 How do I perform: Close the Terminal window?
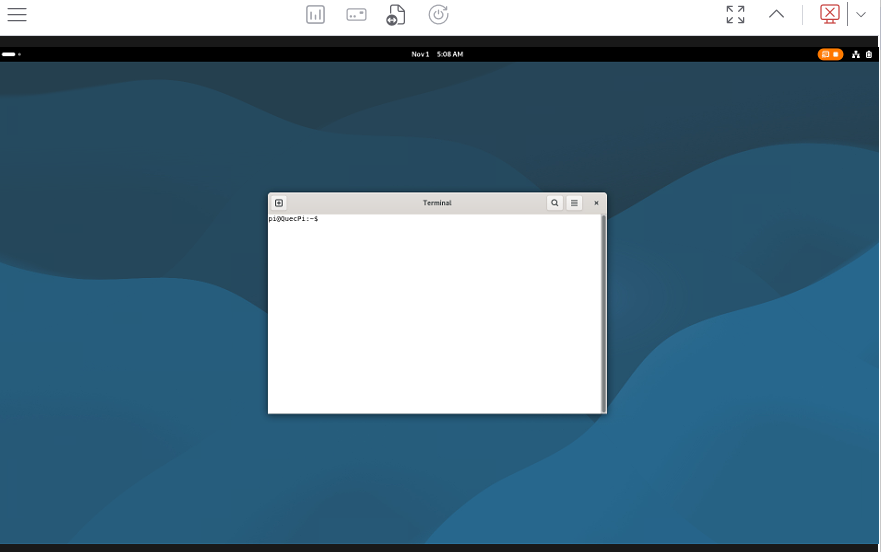point(596,203)
